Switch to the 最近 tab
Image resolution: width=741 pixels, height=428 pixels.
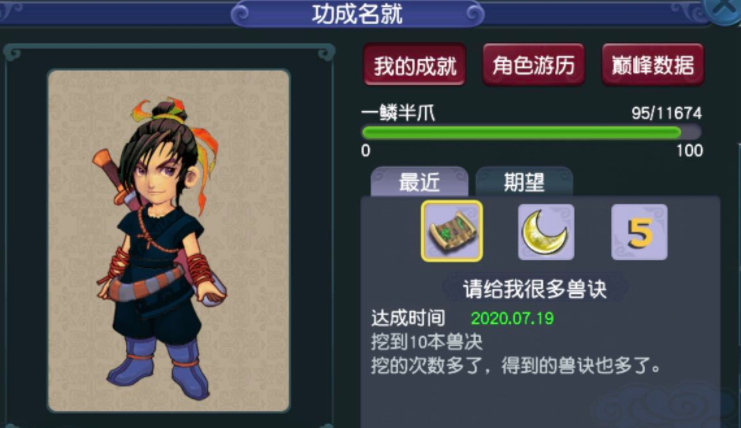tap(419, 182)
